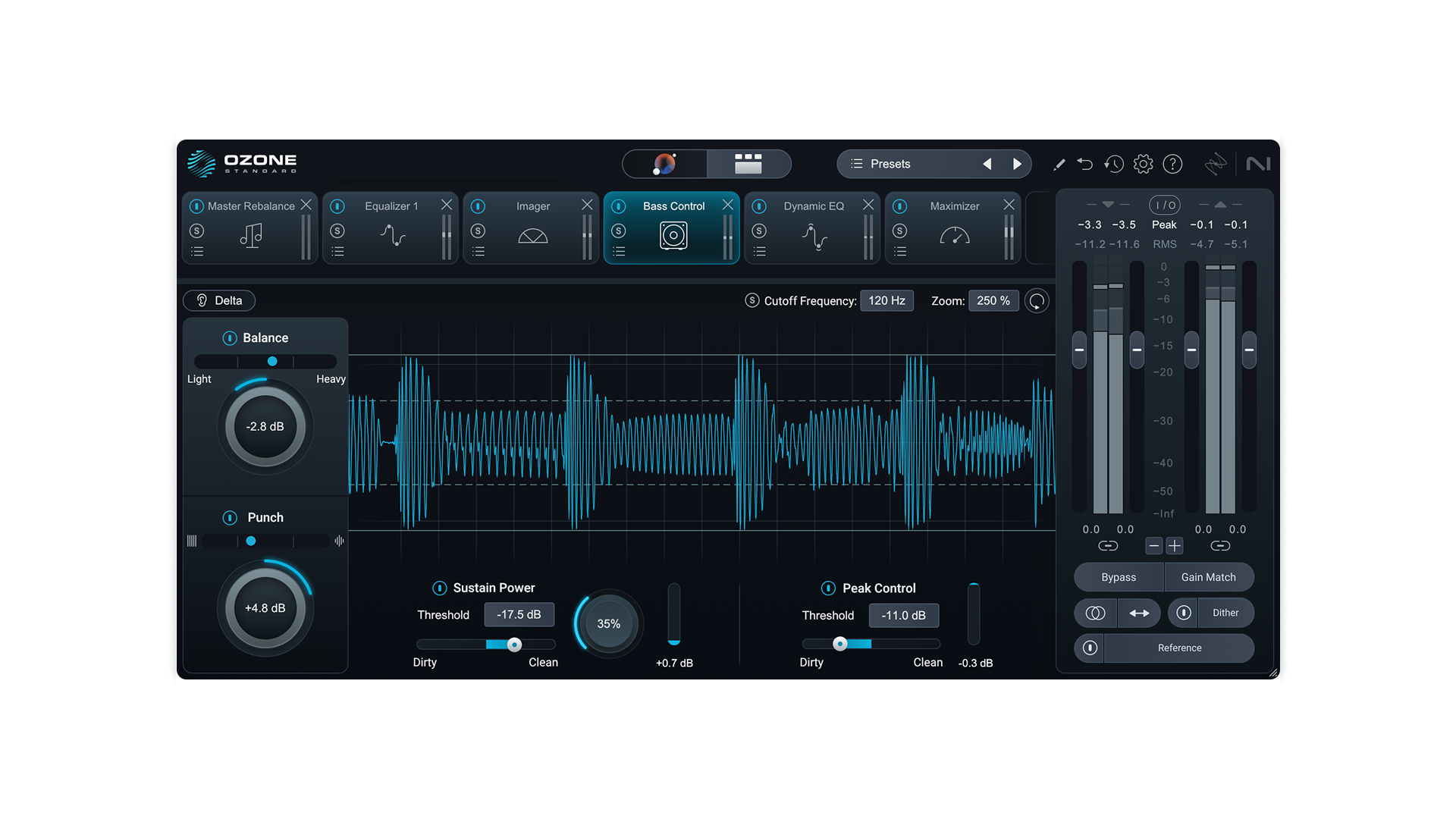This screenshot has height=819, width=1456.
Task: Switch to the Bass Control tab
Action: 673,206
